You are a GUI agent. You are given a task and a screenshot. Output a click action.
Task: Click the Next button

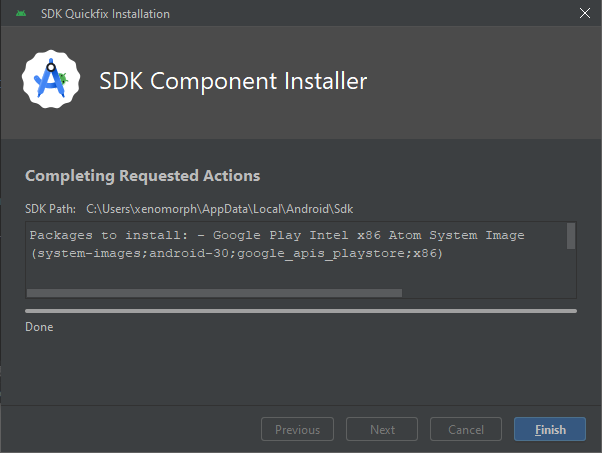coord(382,429)
